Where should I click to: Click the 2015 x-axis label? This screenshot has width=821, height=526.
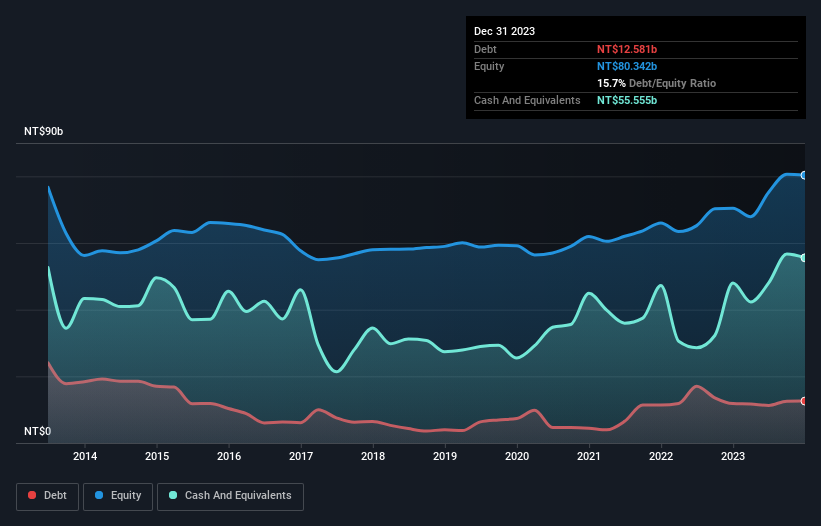[157, 456]
